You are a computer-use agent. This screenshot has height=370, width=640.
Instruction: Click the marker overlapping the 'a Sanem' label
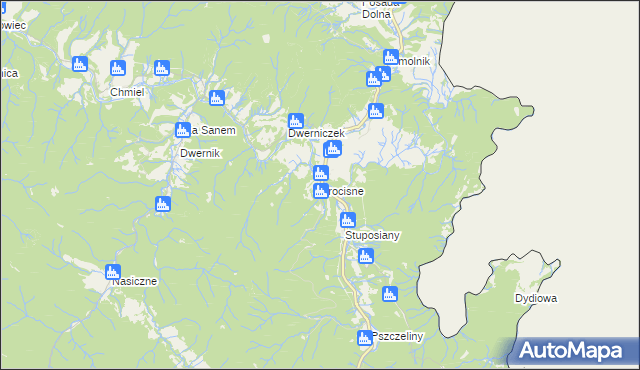pos(182,130)
